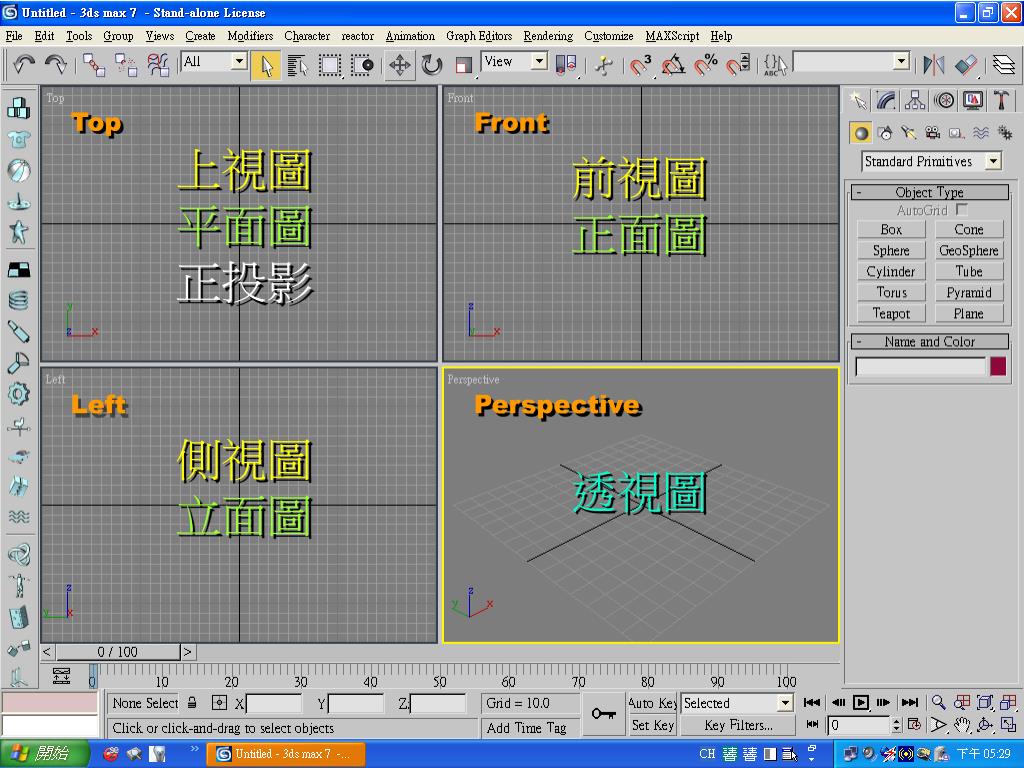Open reference coordinate system View dropdown
Image resolution: width=1024 pixels, height=768 pixels.
(x=539, y=61)
